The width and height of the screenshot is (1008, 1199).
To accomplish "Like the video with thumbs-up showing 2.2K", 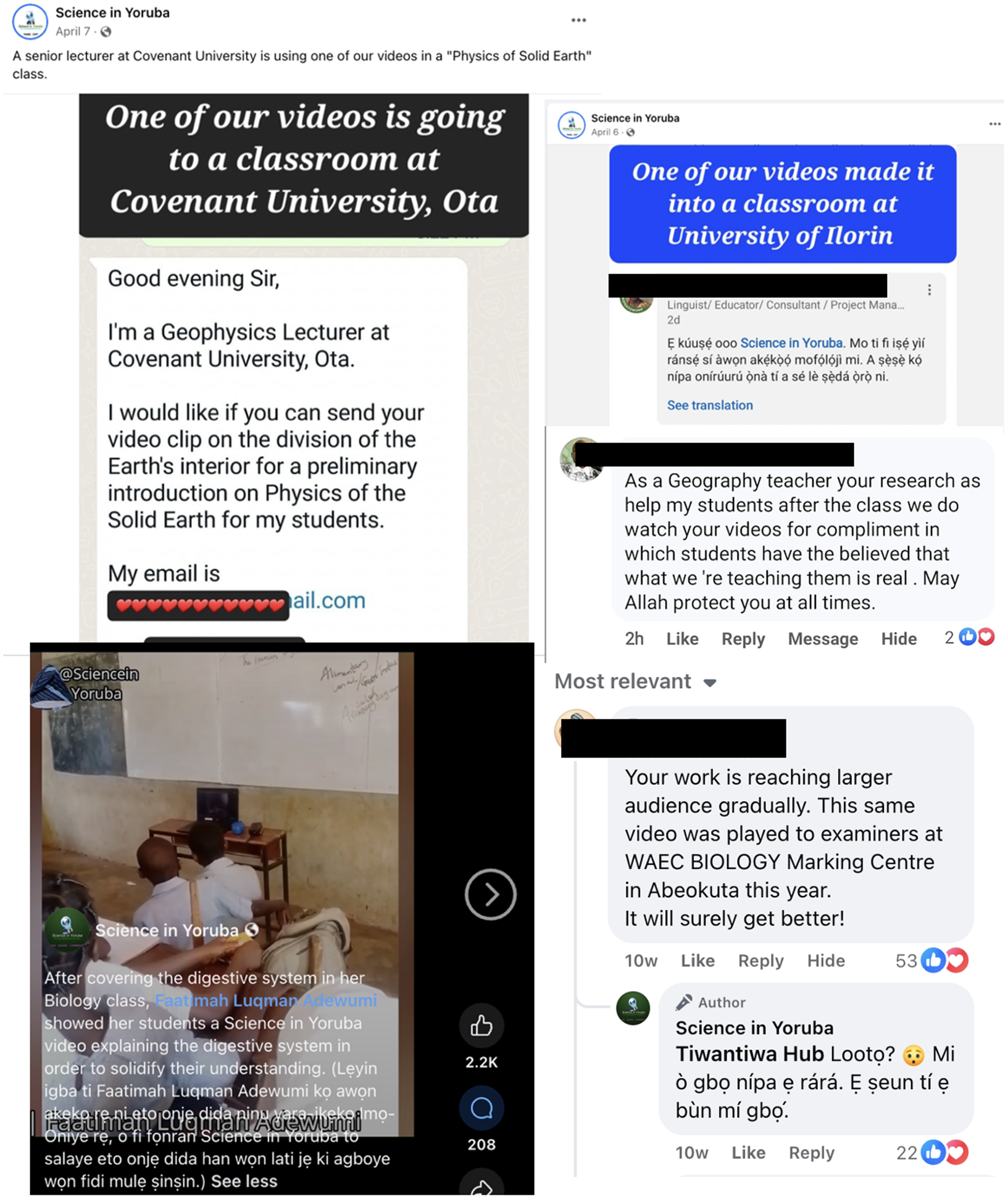I will click(x=481, y=1026).
